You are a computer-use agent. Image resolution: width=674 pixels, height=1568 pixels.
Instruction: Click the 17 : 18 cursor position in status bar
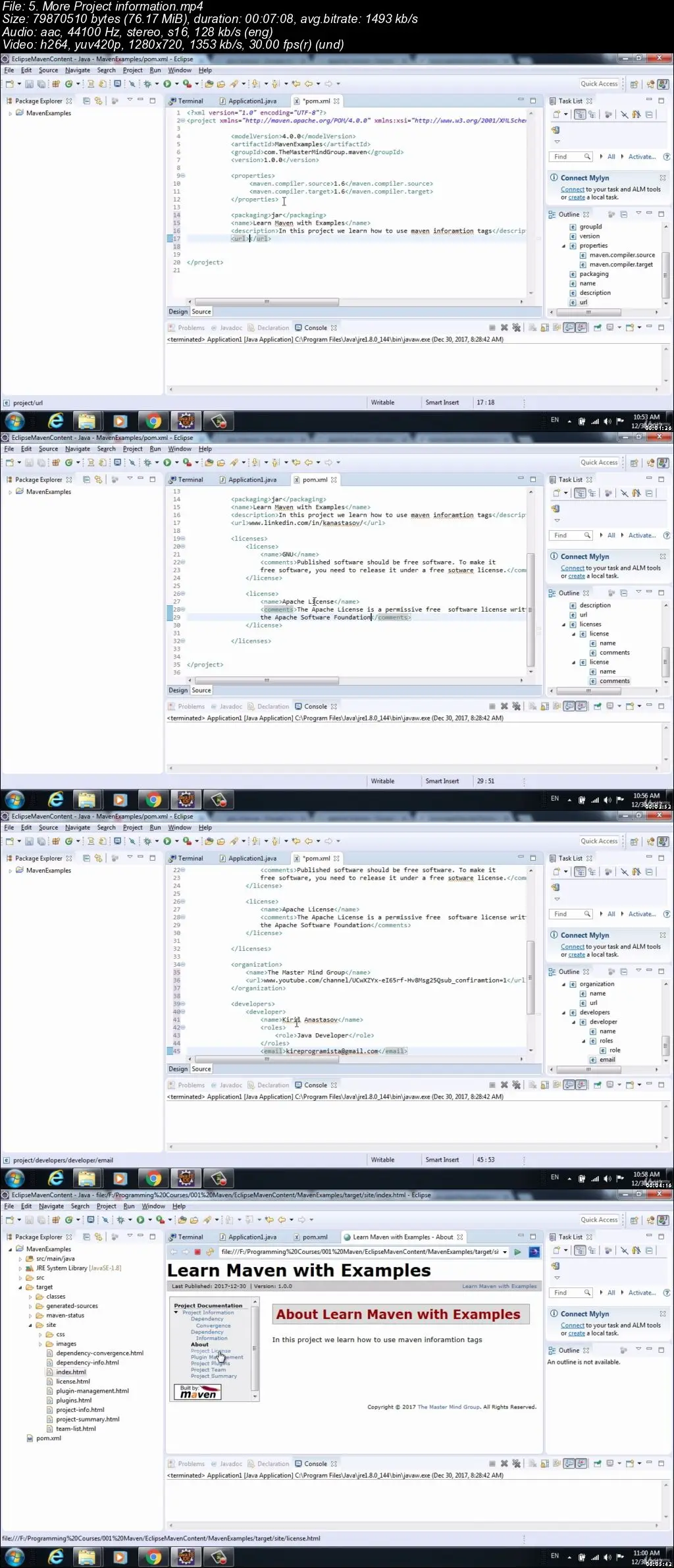coord(486,402)
